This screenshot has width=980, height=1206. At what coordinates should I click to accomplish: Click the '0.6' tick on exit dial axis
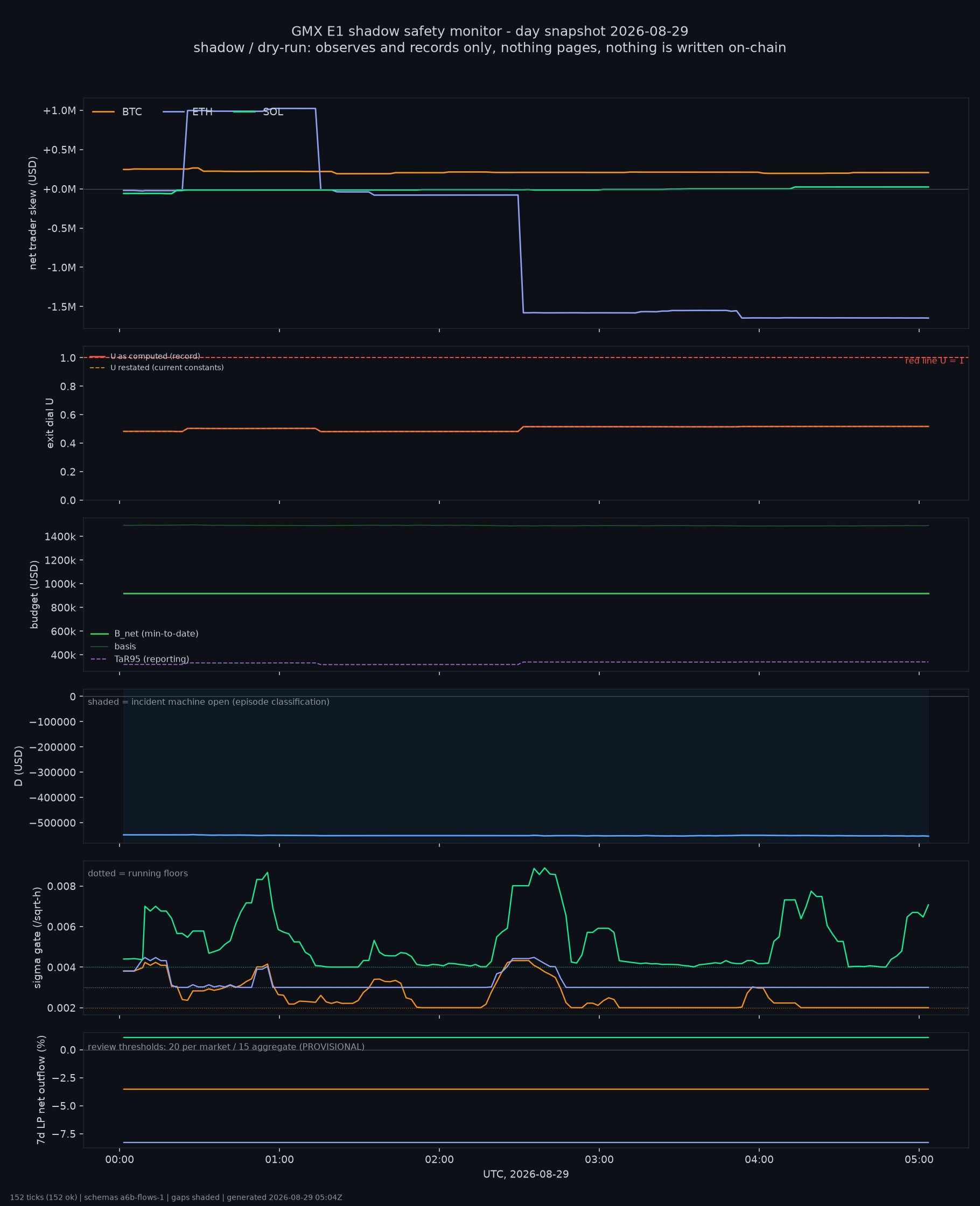tap(68, 415)
